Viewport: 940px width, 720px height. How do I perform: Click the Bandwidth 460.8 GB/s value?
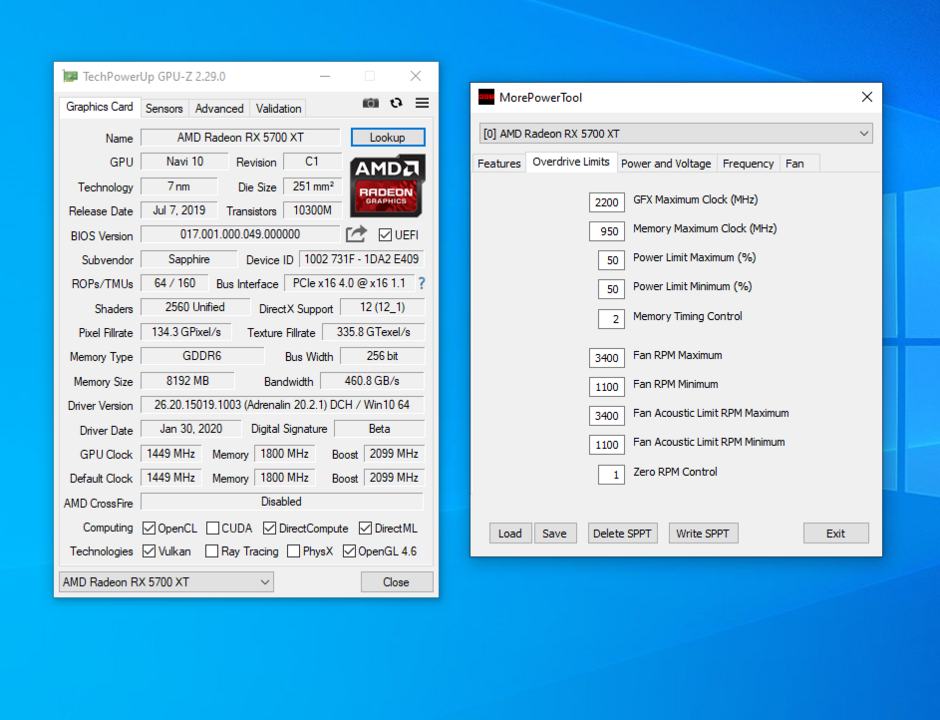click(x=372, y=381)
